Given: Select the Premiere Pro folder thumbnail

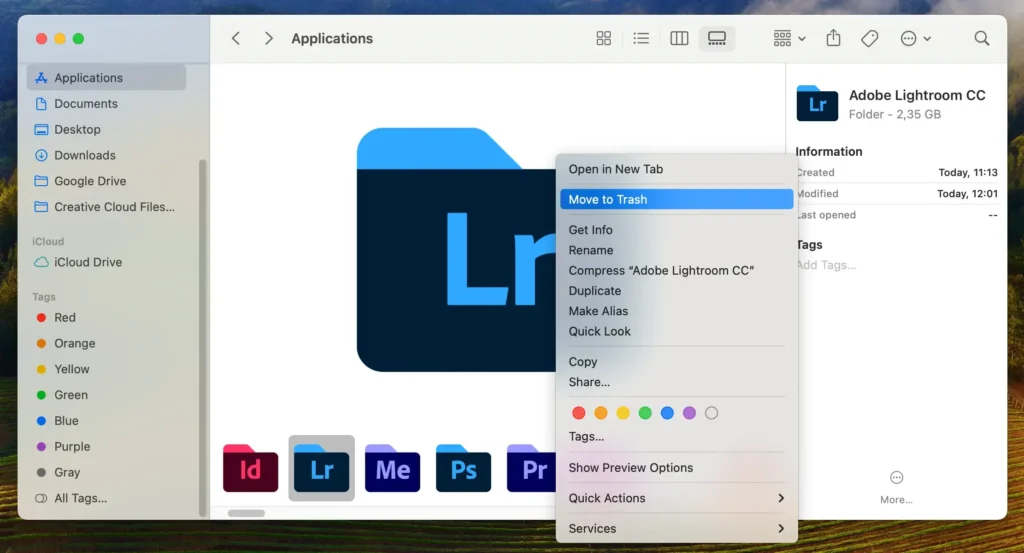Looking at the screenshot, I should [531, 468].
